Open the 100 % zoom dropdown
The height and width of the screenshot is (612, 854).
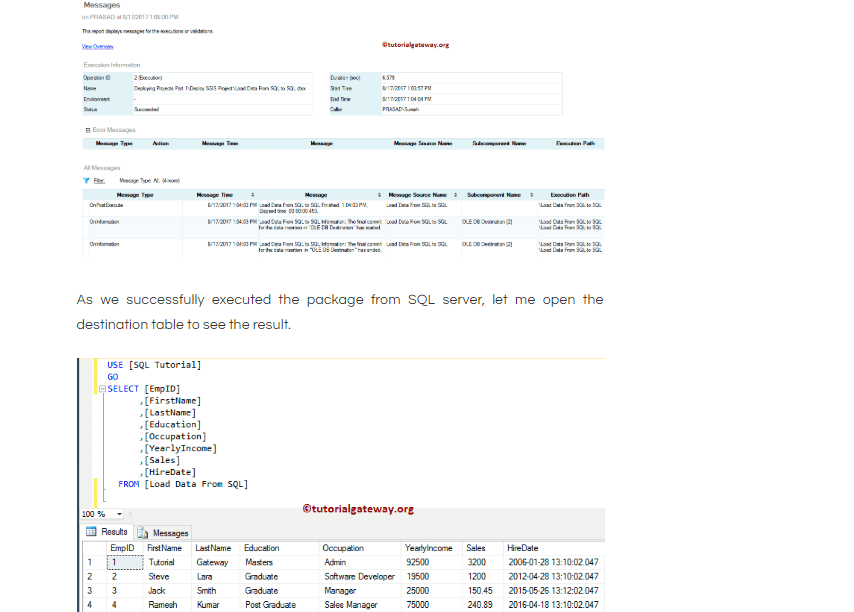coord(119,514)
